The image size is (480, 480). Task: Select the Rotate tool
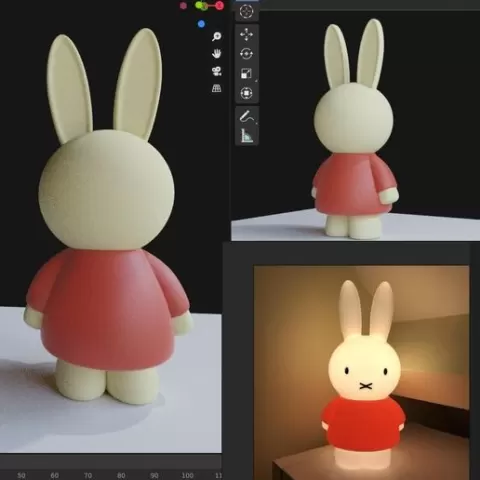(x=246, y=54)
